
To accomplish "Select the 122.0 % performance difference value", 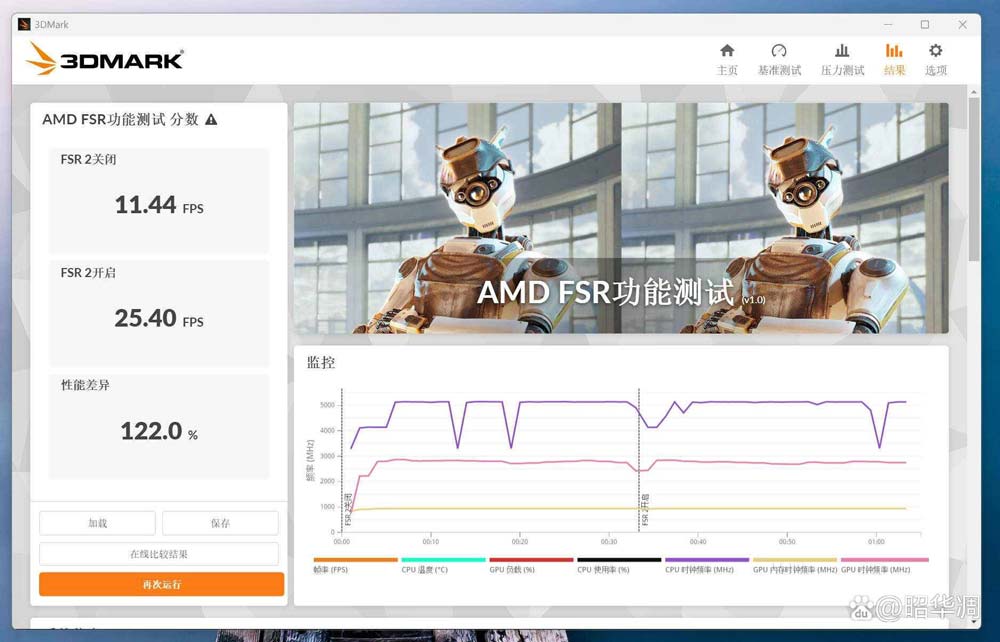I will [x=159, y=432].
